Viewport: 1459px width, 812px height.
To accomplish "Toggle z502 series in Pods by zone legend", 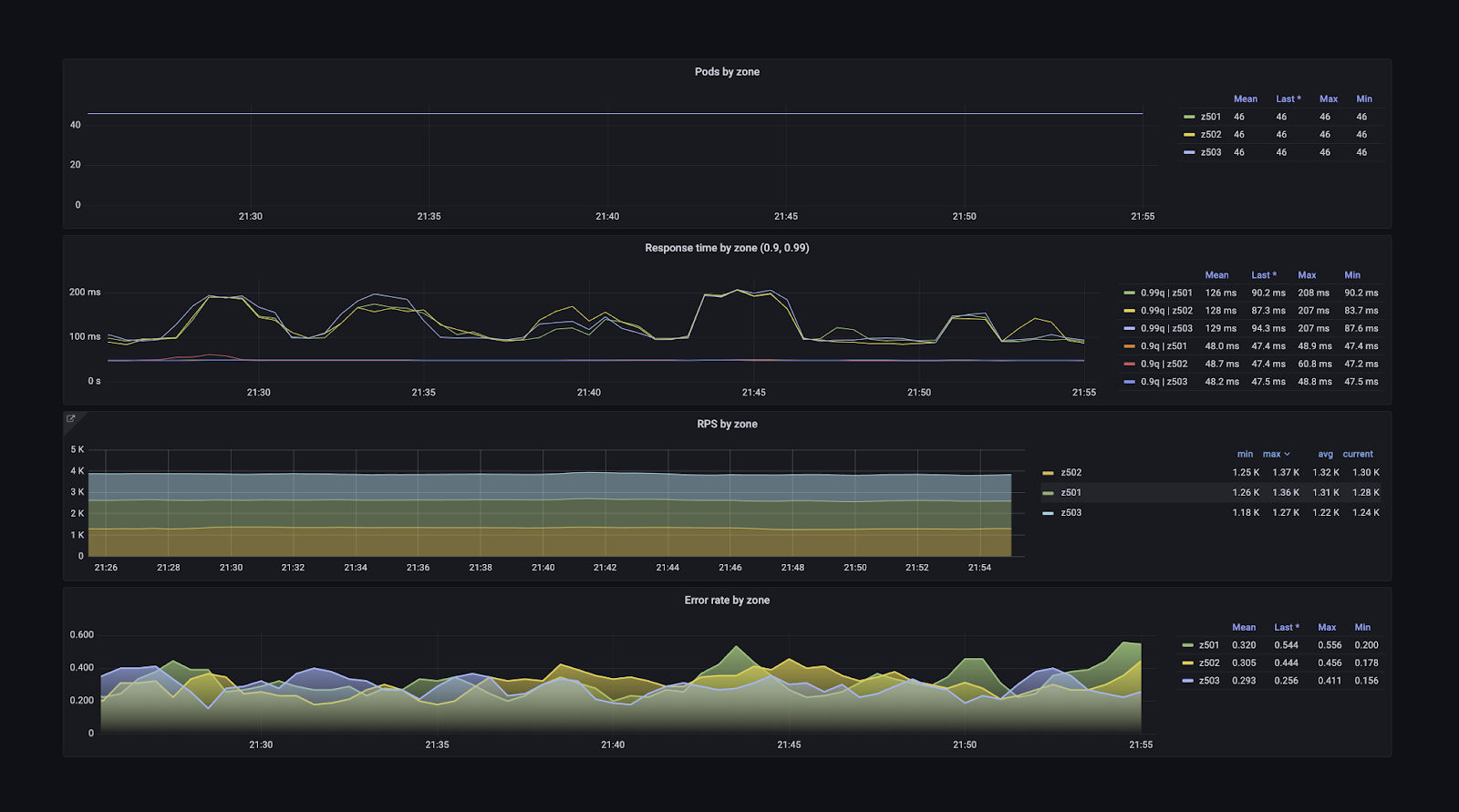I will pyautogui.click(x=1210, y=134).
